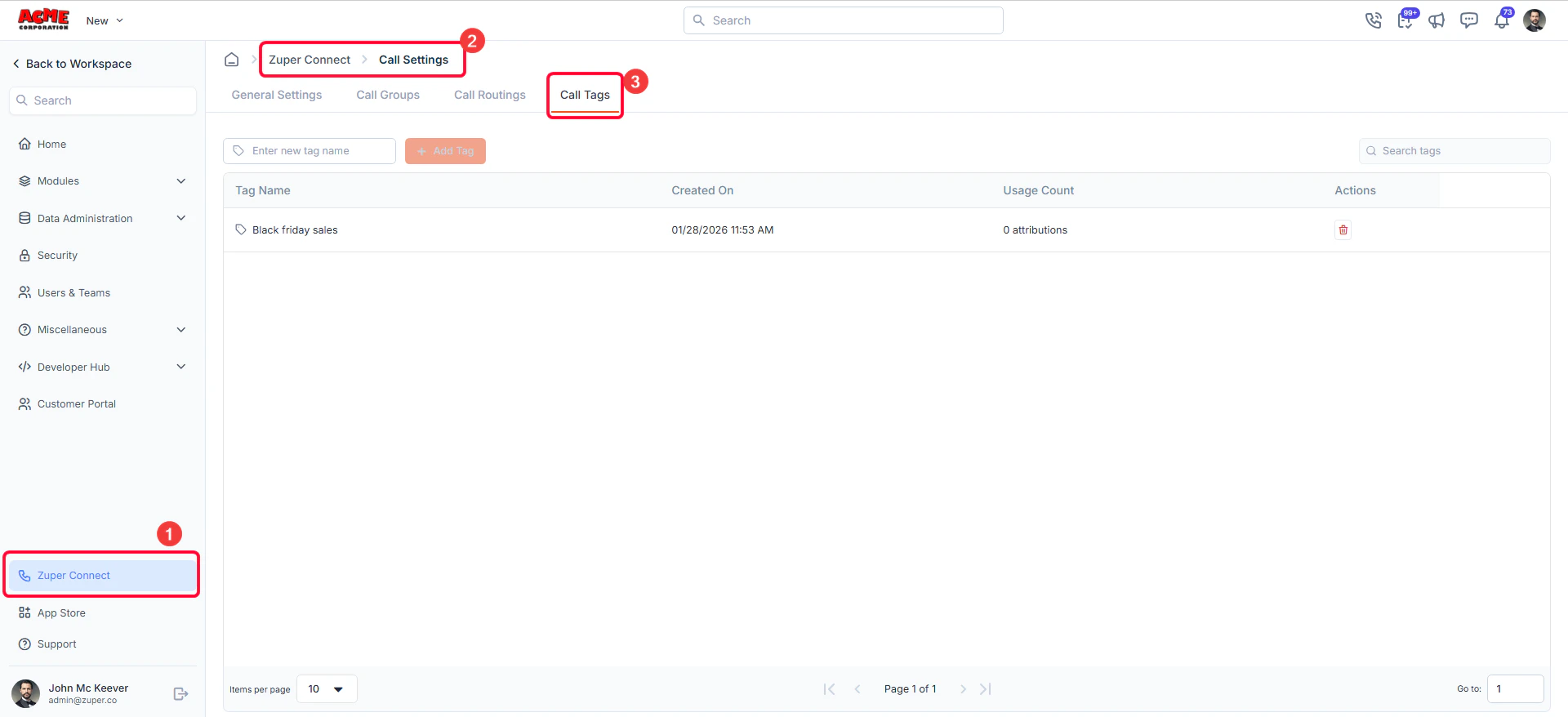The image size is (1568, 717).
Task: Open the user profile avatar in header
Action: click(x=1535, y=20)
